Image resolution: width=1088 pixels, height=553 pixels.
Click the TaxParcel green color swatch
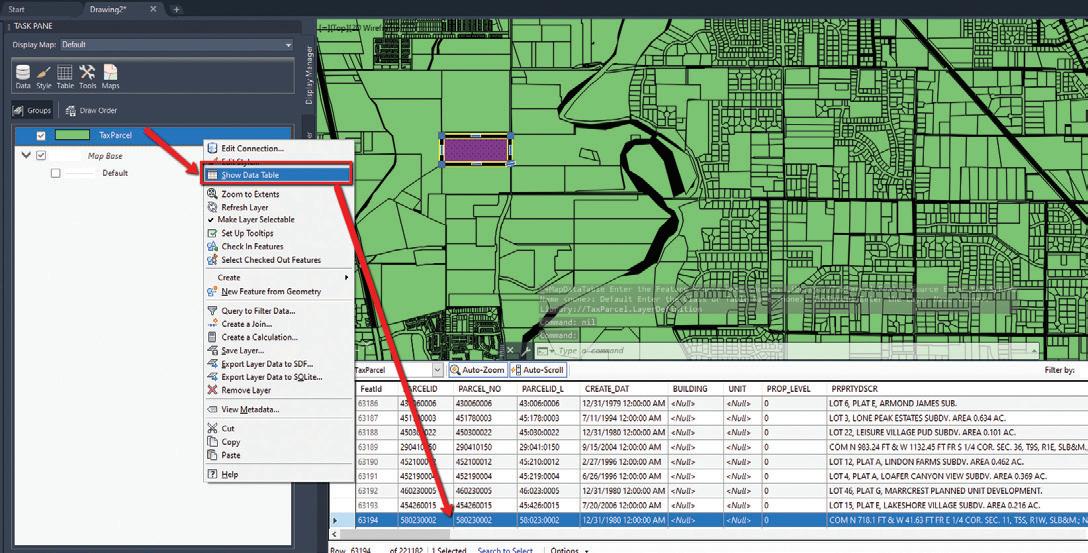[72, 135]
